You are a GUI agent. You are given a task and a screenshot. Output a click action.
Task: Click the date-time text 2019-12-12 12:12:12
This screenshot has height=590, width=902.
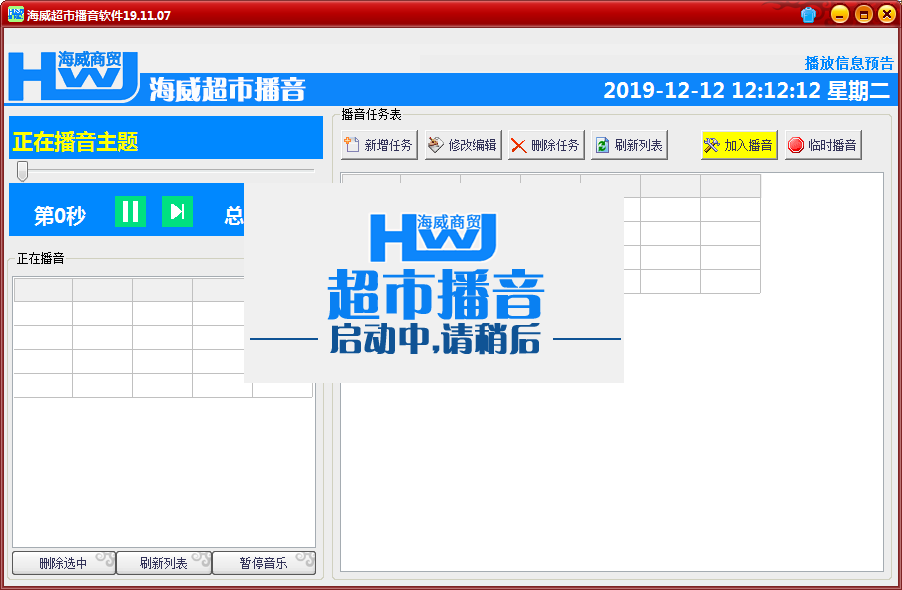pos(712,90)
